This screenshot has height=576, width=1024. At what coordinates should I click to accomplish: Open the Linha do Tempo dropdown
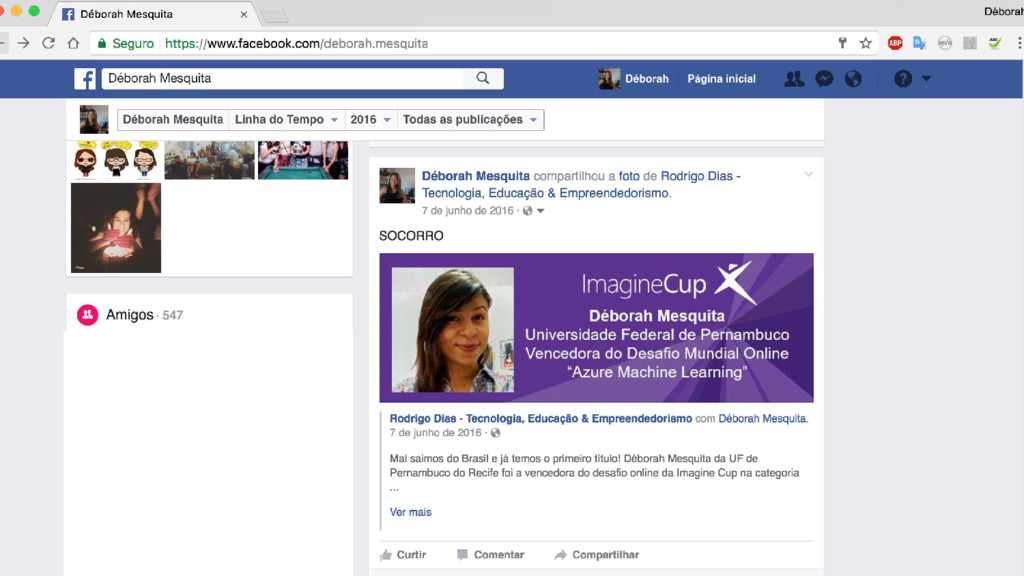pyautogui.click(x=286, y=120)
